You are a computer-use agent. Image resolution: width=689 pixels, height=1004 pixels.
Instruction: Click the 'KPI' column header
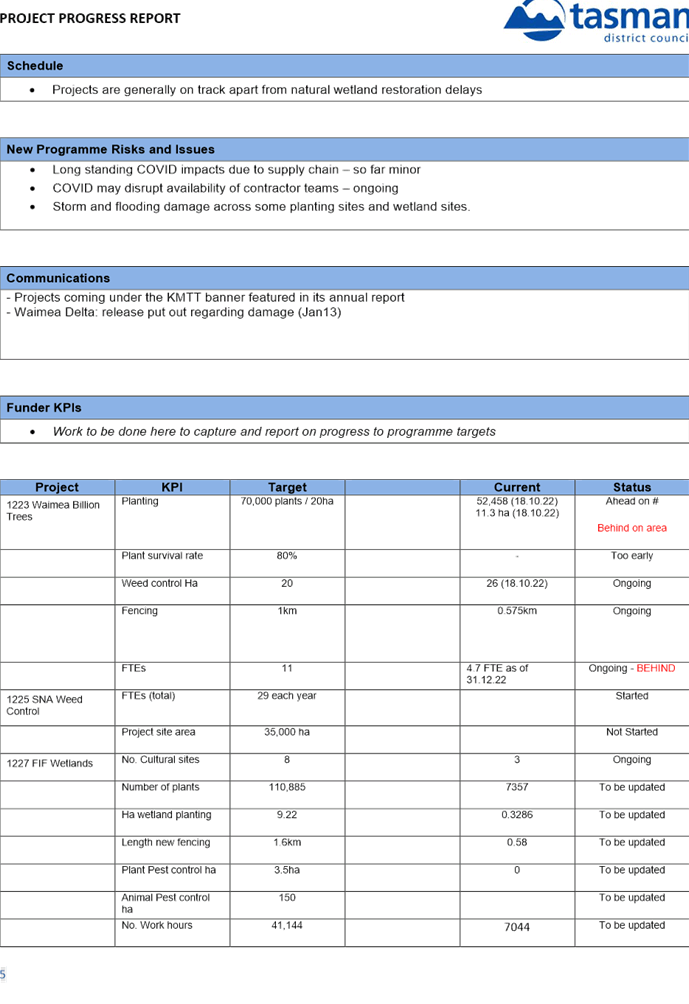click(x=172, y=487)
